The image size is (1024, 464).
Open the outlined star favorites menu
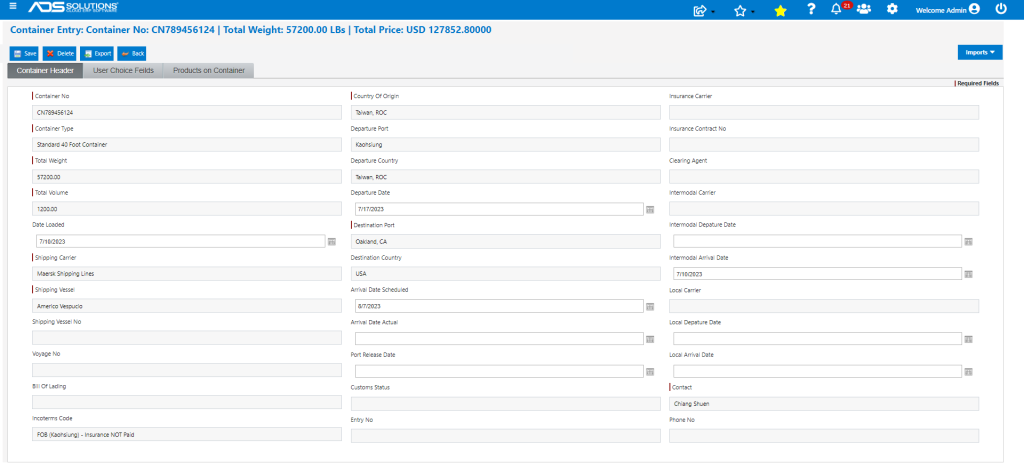point(740,10)
